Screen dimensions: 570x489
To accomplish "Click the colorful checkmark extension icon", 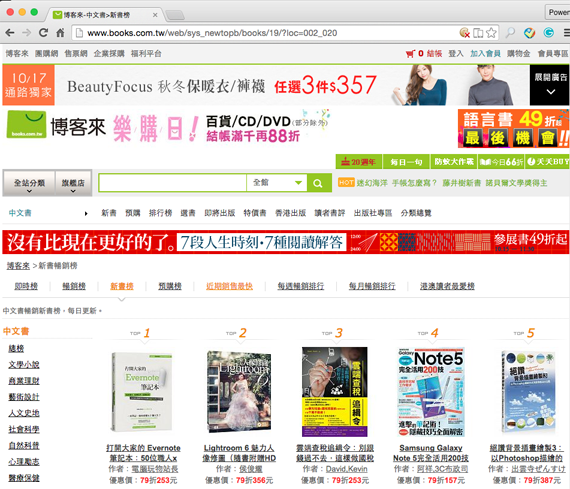I will click(x=530, y=33).
